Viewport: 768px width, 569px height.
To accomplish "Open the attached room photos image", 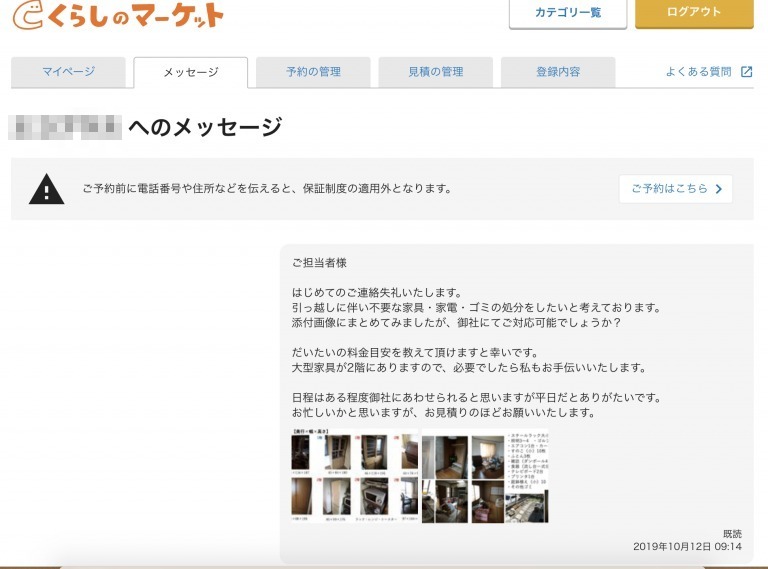I will point(485,475).
